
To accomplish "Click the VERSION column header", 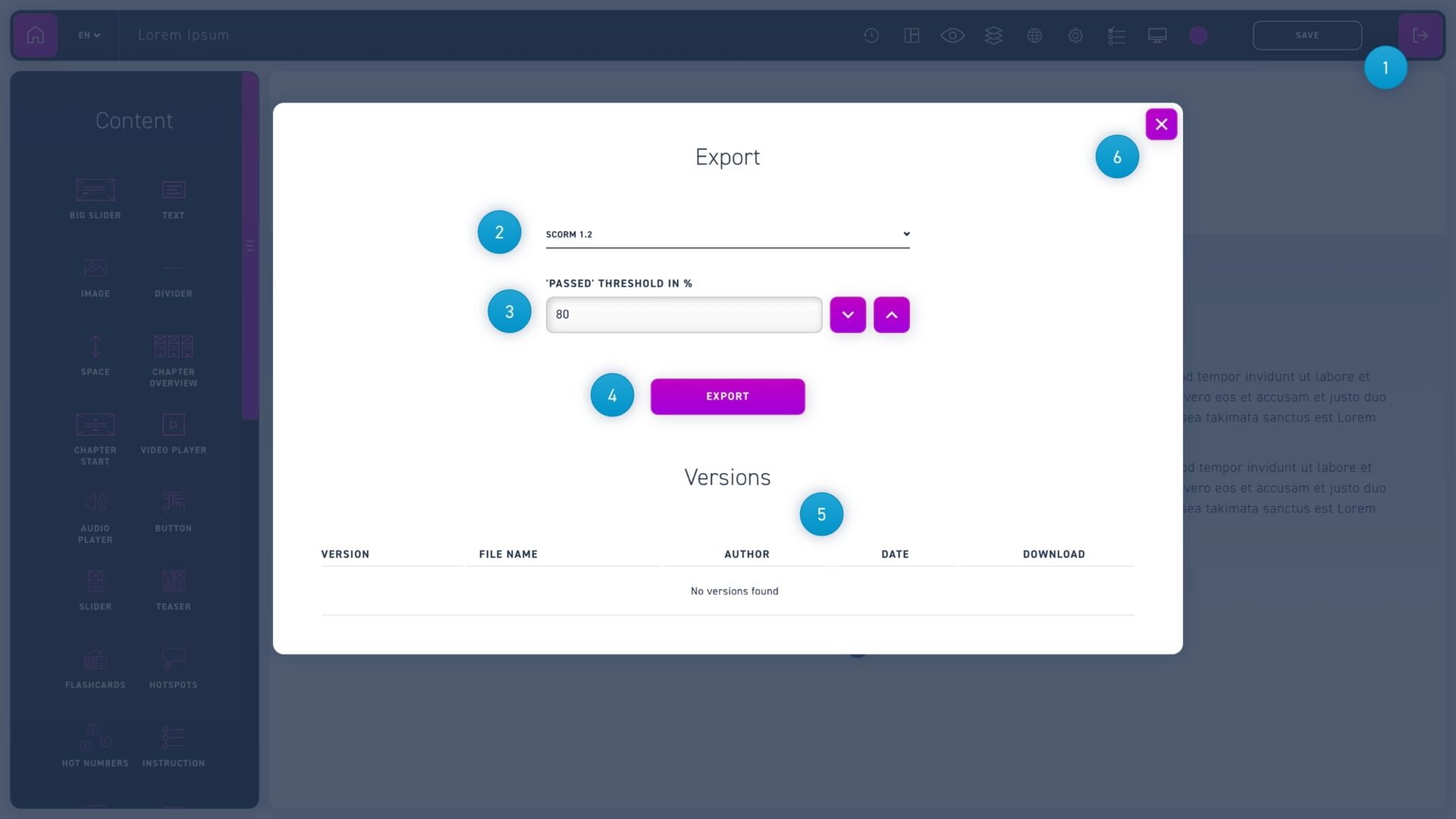I will click(x=345, y=554).
